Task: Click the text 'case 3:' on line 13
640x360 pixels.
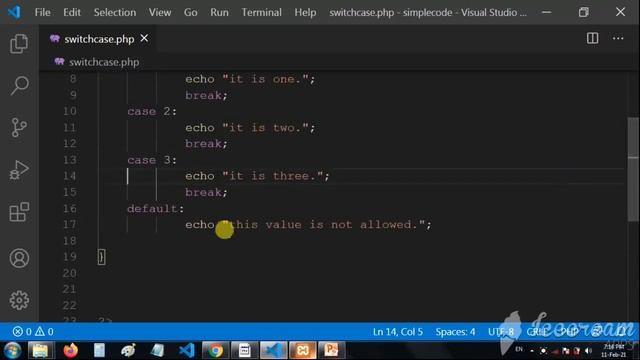Action: point(152,160)
